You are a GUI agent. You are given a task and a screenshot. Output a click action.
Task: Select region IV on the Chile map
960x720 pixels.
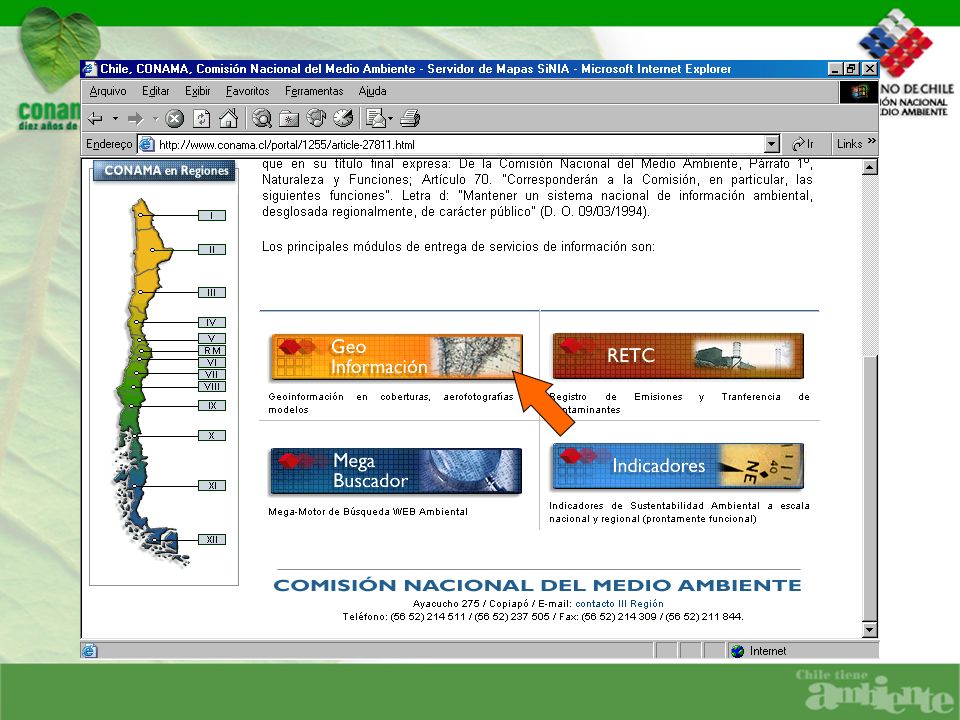[x=212, y=323]
